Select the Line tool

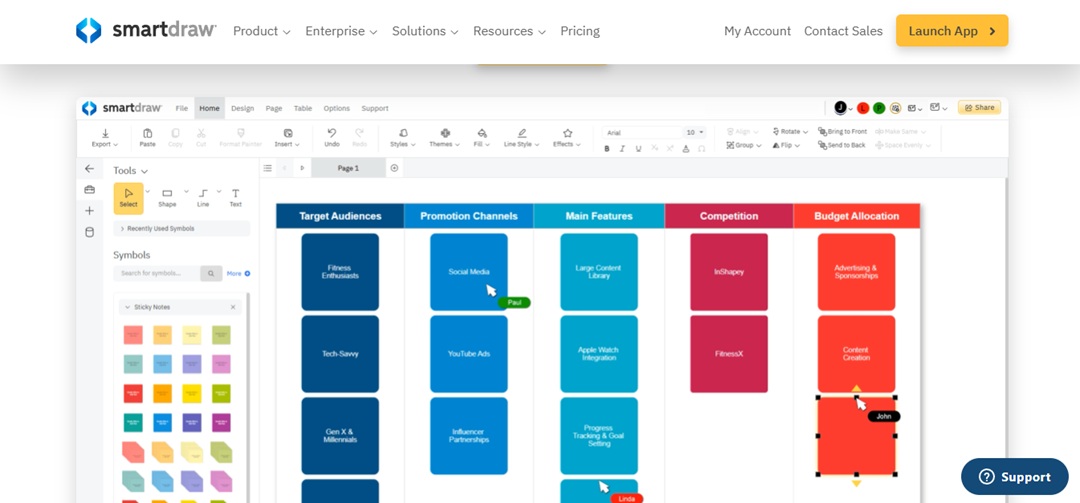tap(203, 198)
